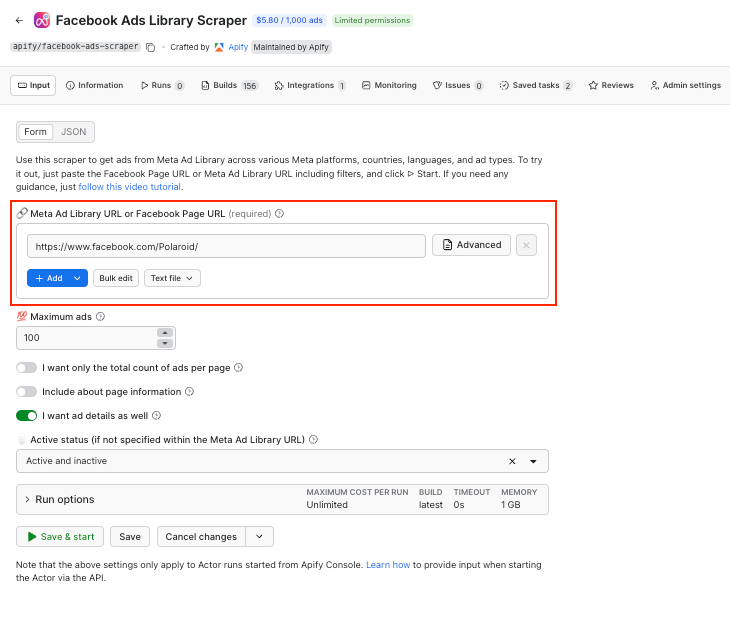Click the Add URL button

[x=48, y=278]
